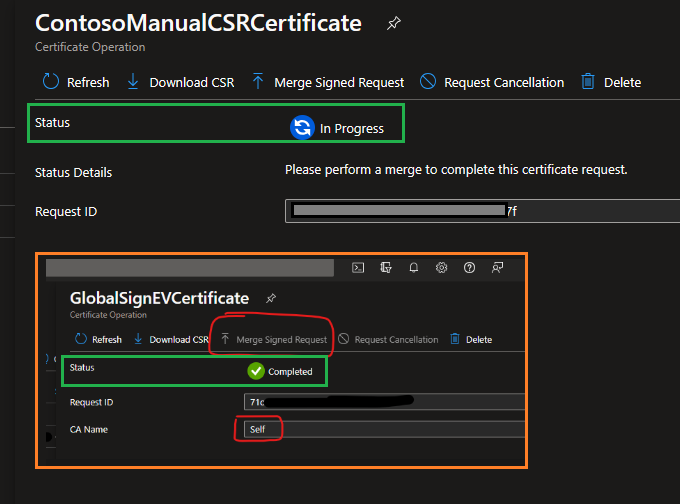Open the feedback person icon
680x504 pixels.
pyautogui.click(x=497, y=268)
